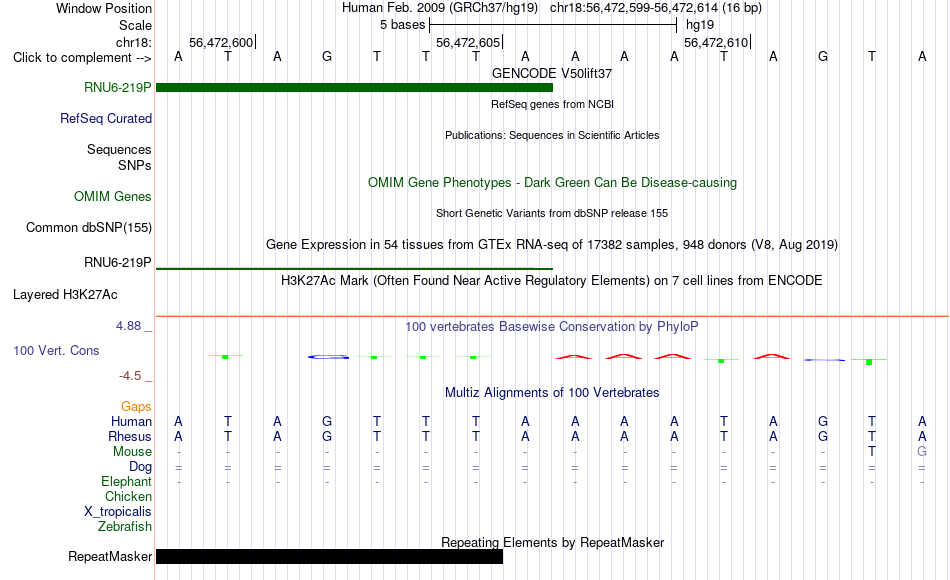
Task: Click the Mouse alignment G base
Action: click(x=922, y=452)
